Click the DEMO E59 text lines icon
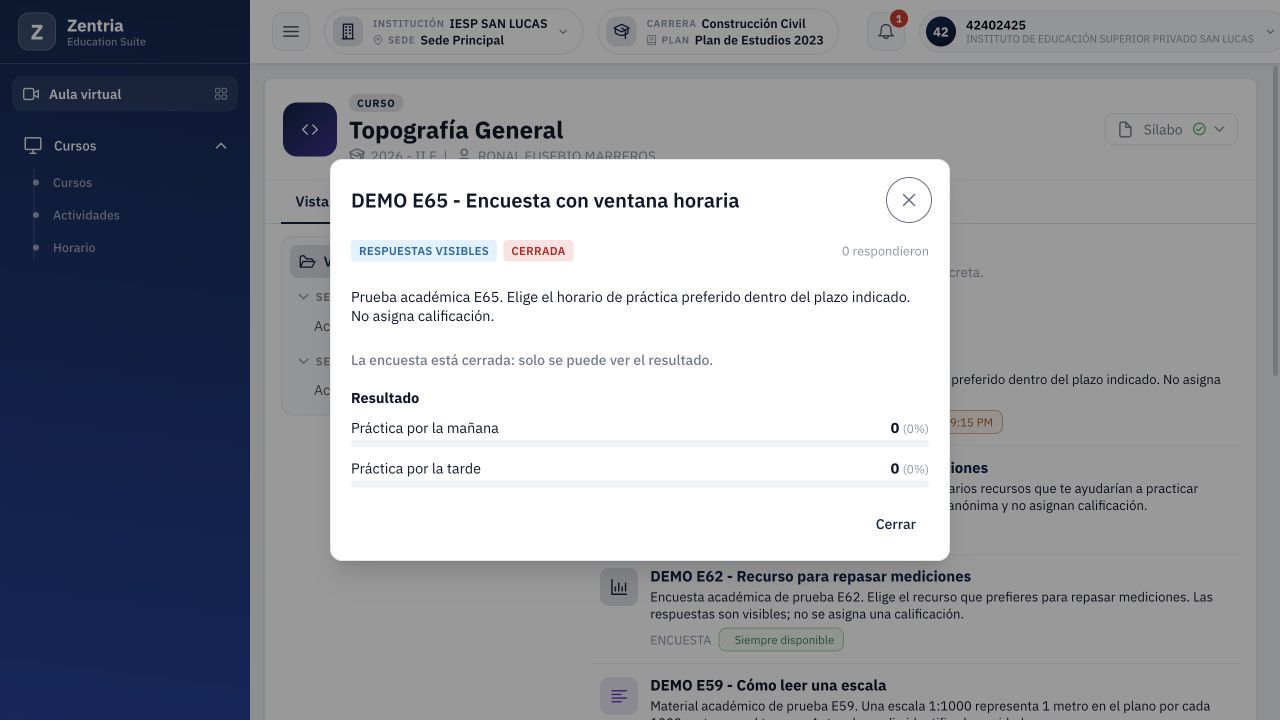This screenshot has height=720, width=1280. (x=619, y=696)
